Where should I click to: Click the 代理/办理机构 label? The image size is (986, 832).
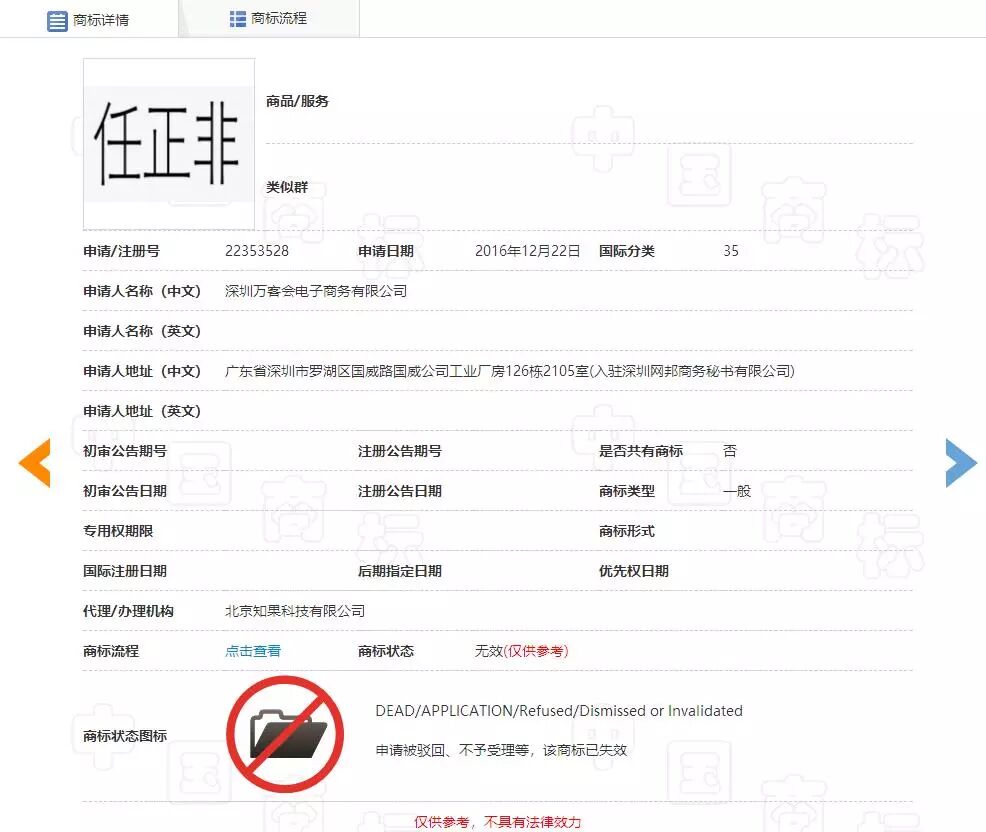pos(128,611)
